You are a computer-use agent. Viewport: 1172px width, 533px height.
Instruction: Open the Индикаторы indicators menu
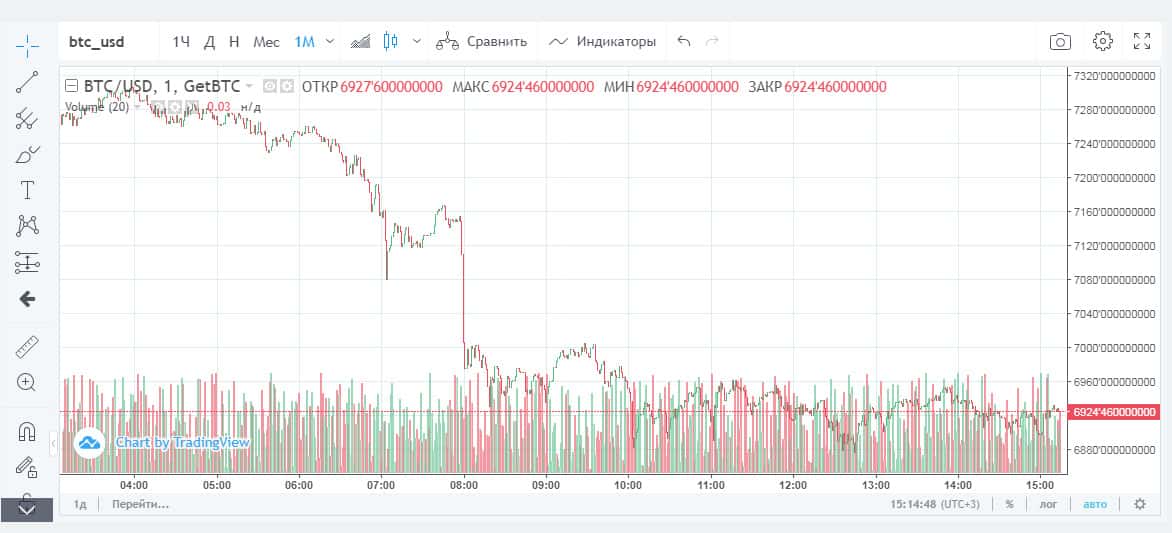pos(603,42)
